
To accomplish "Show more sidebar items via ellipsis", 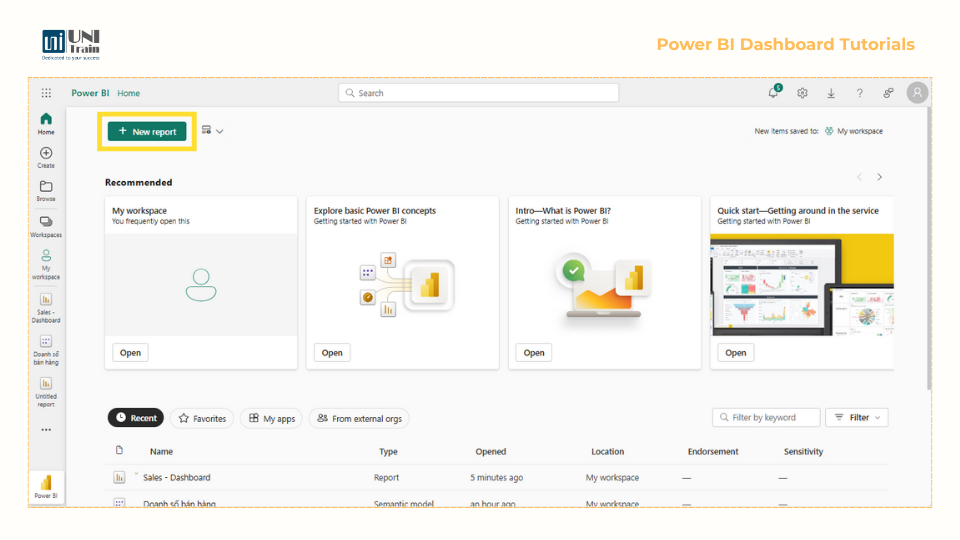I will 46,430.
